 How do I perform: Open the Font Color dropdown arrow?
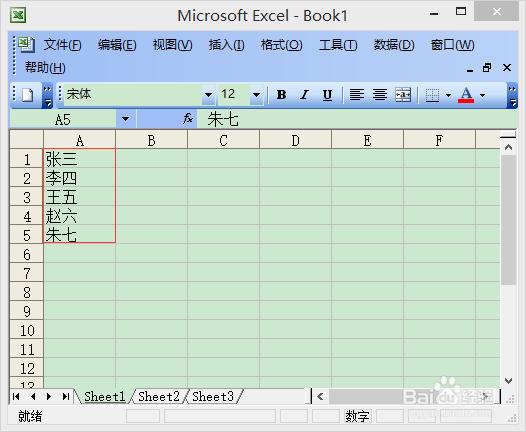[482, 95]
